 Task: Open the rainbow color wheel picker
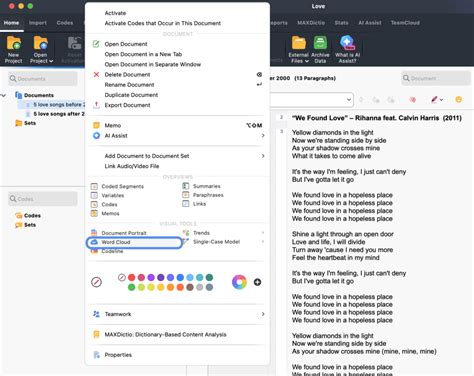239,282
